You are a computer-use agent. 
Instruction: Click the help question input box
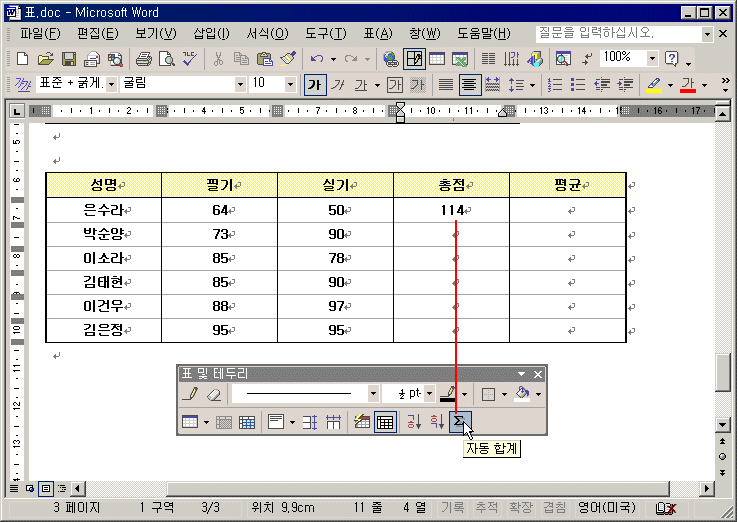[618, 34]
